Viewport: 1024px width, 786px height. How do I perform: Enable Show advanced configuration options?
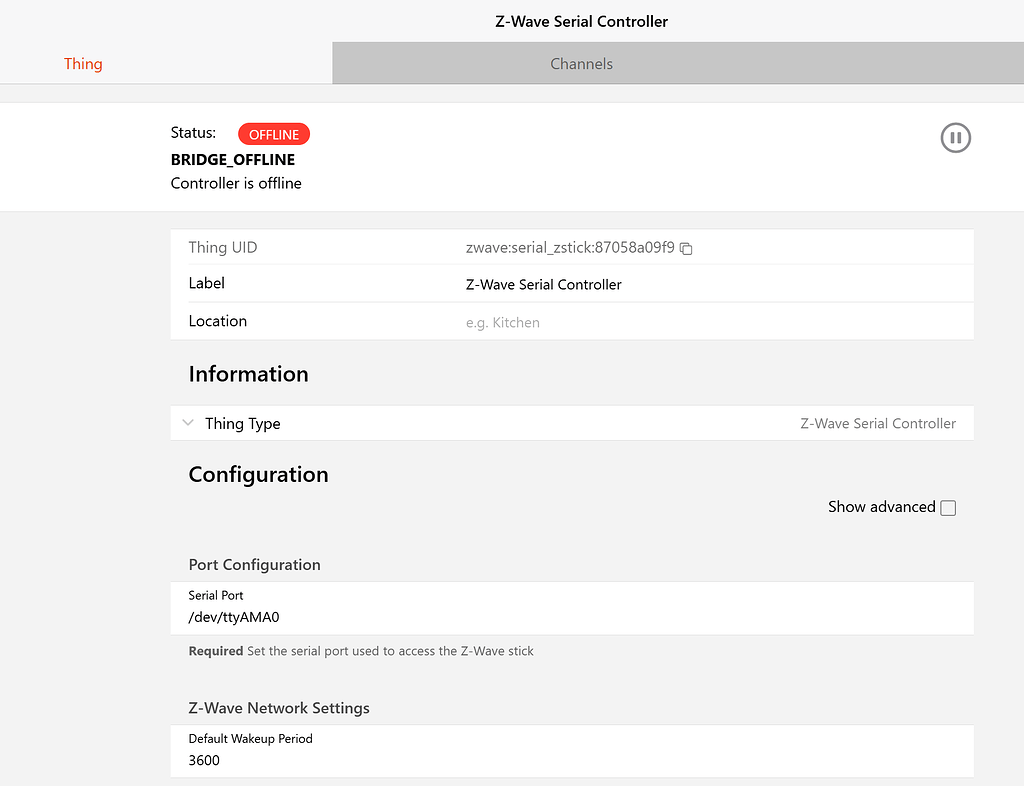(947, 507)
